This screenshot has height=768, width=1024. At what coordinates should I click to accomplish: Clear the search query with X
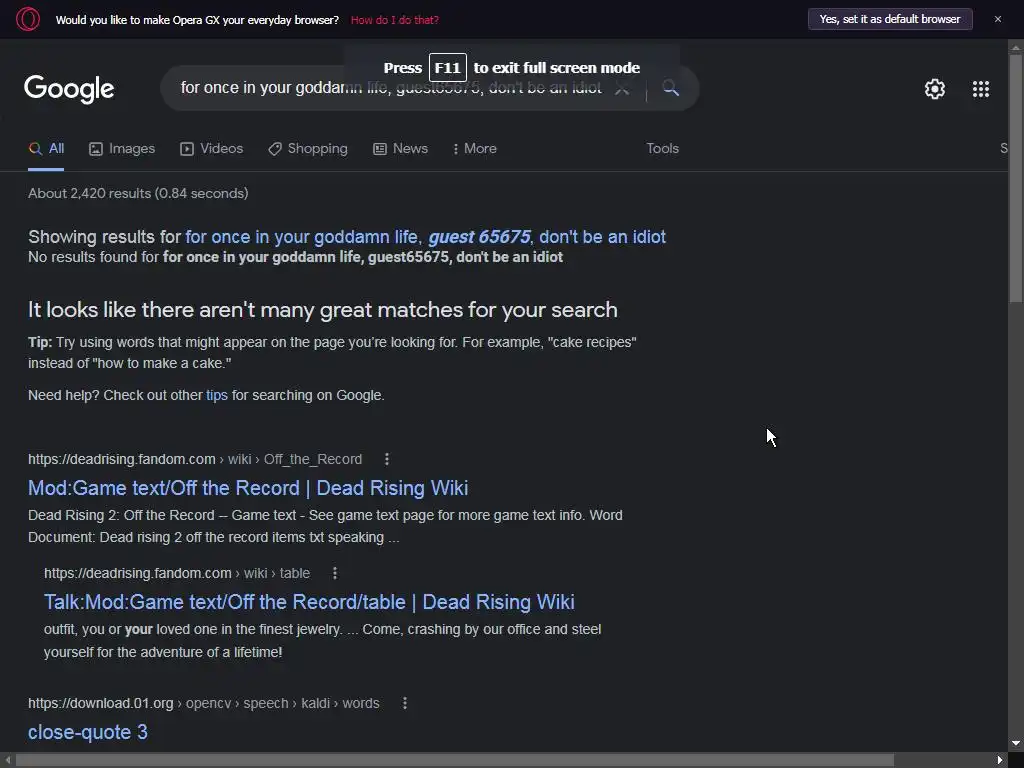[x=622, y=88]
